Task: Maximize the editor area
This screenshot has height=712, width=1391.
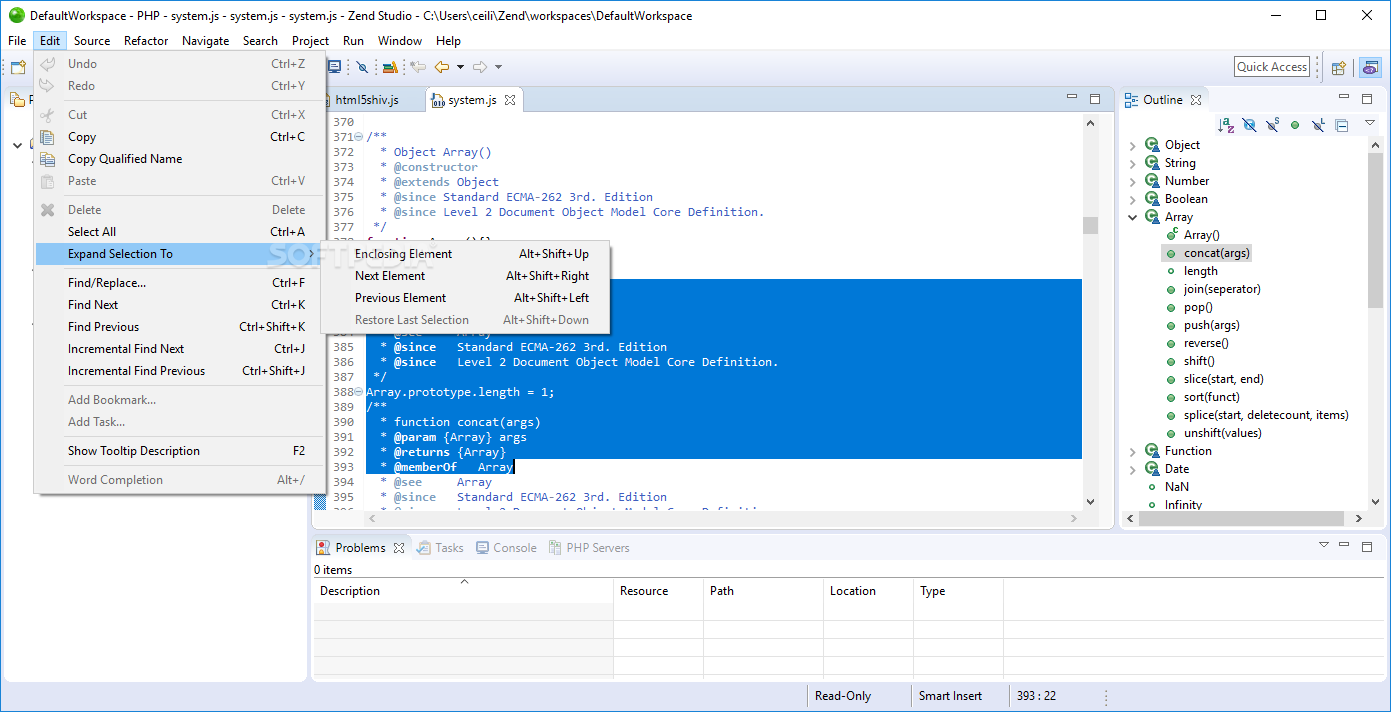Action: click(x=1095, y=98)
